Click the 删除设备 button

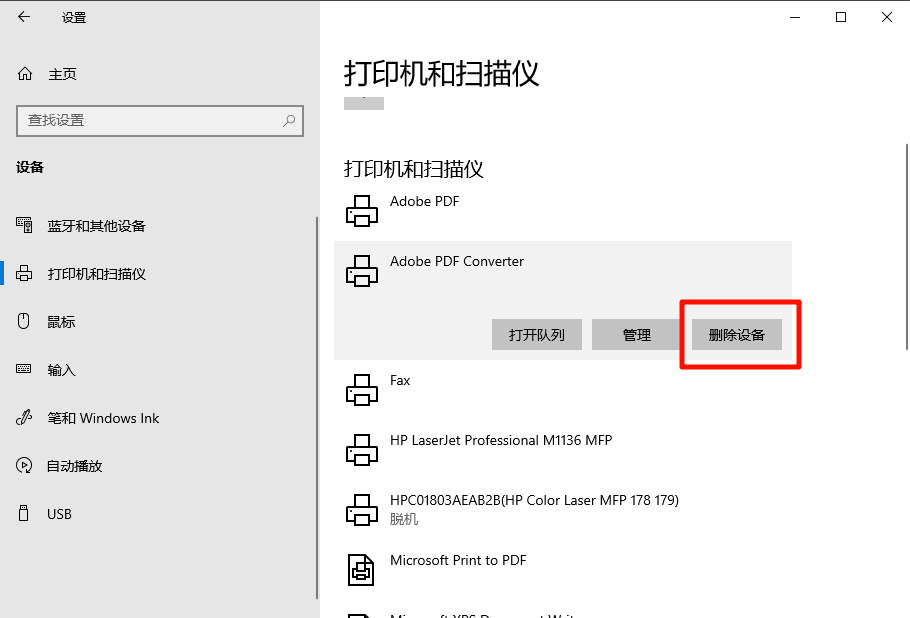click(736, 334)
